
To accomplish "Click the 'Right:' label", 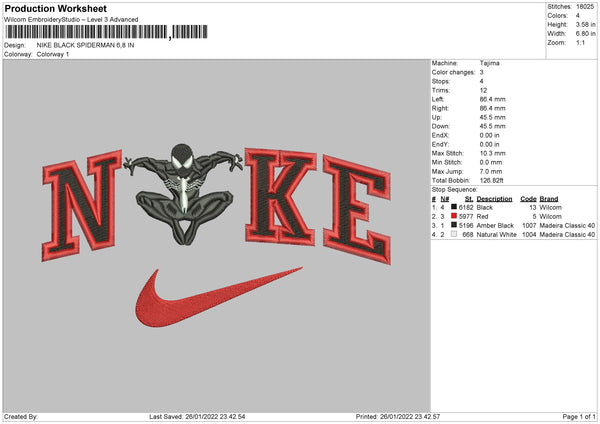I will click(x=440, y=108).
